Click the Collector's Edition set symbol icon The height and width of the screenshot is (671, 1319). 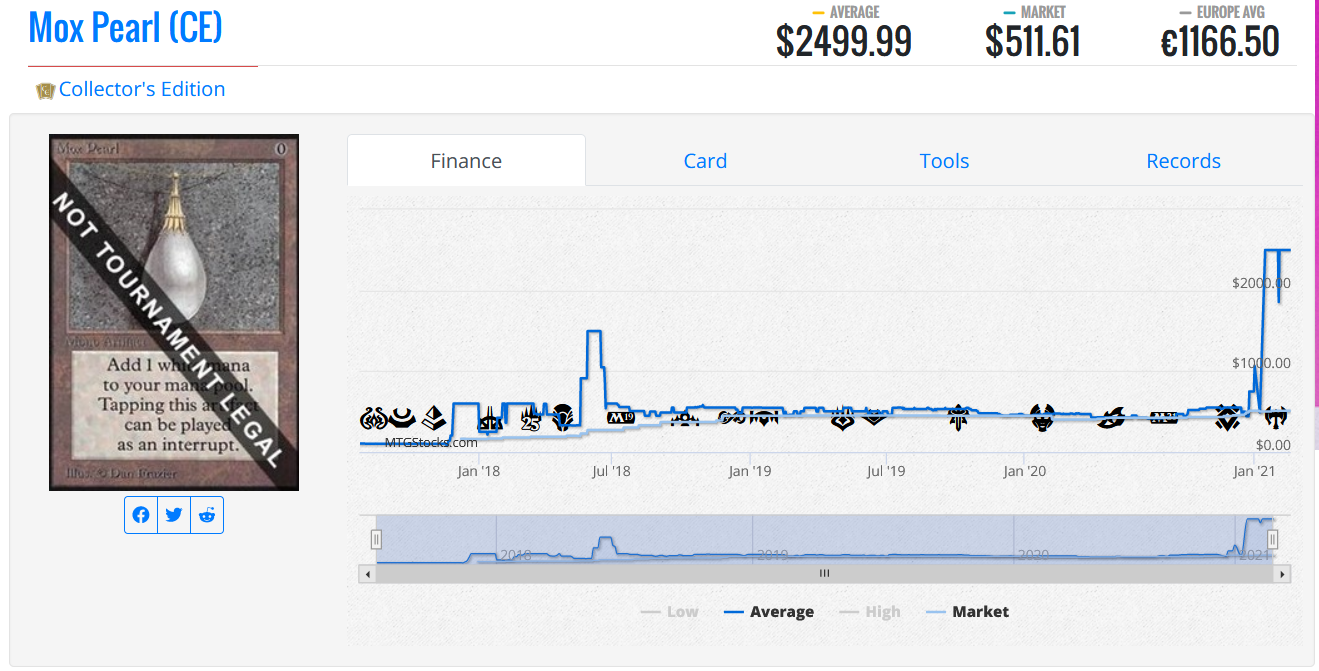tap(45, 91)
